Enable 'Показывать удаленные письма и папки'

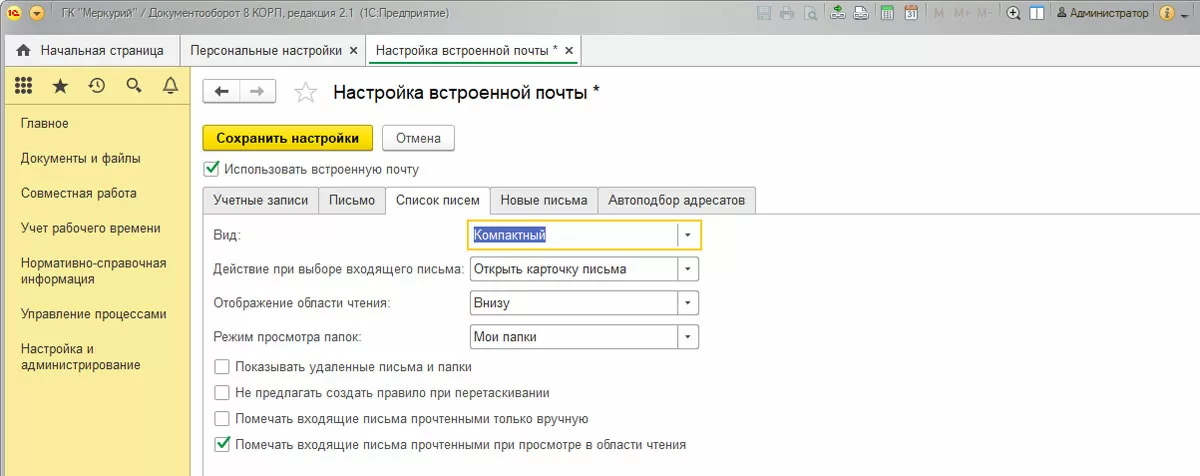222,367
